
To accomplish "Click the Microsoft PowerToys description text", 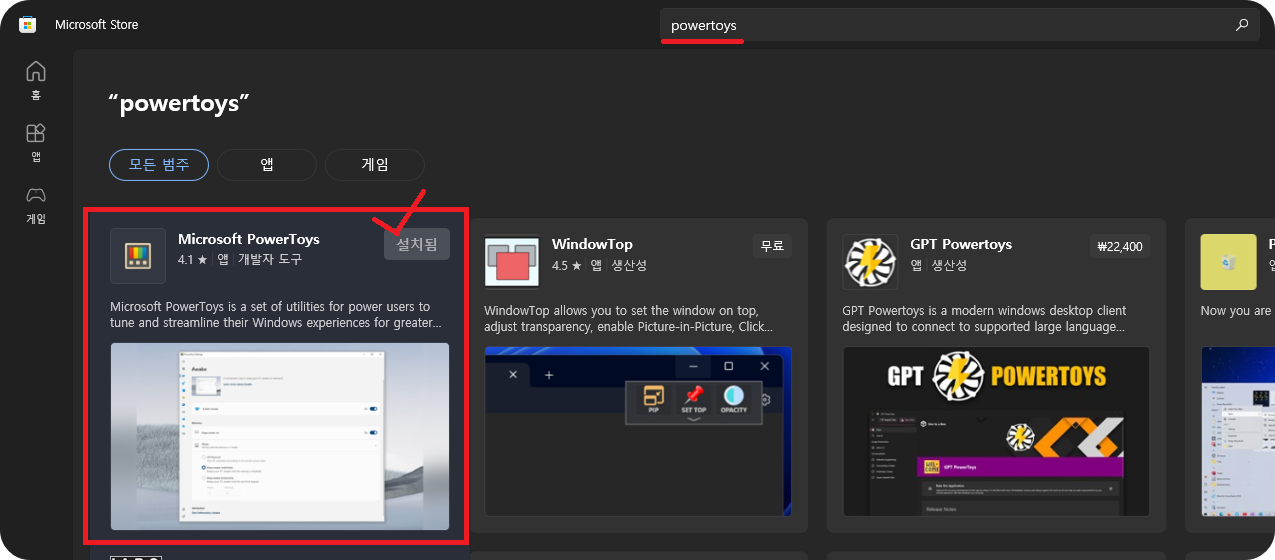I will click(275, 314).
